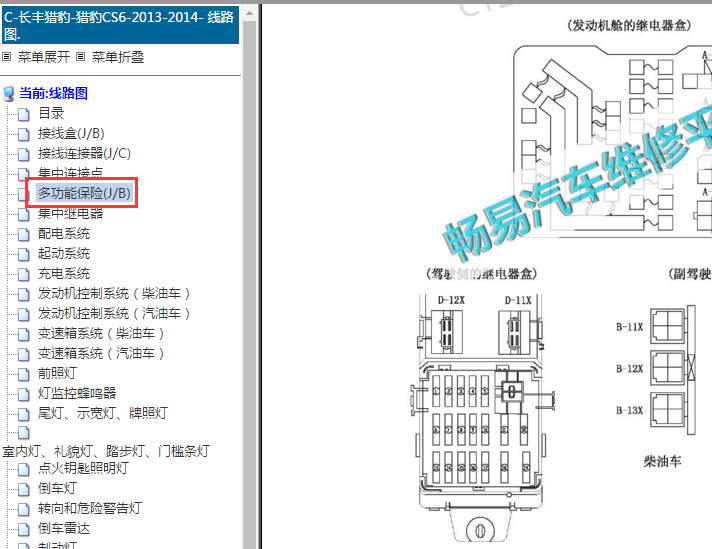Click the page icon beside 转向和危险警告灯
The width and height of the screenshot is (712, 549).
tap(24, 509)
